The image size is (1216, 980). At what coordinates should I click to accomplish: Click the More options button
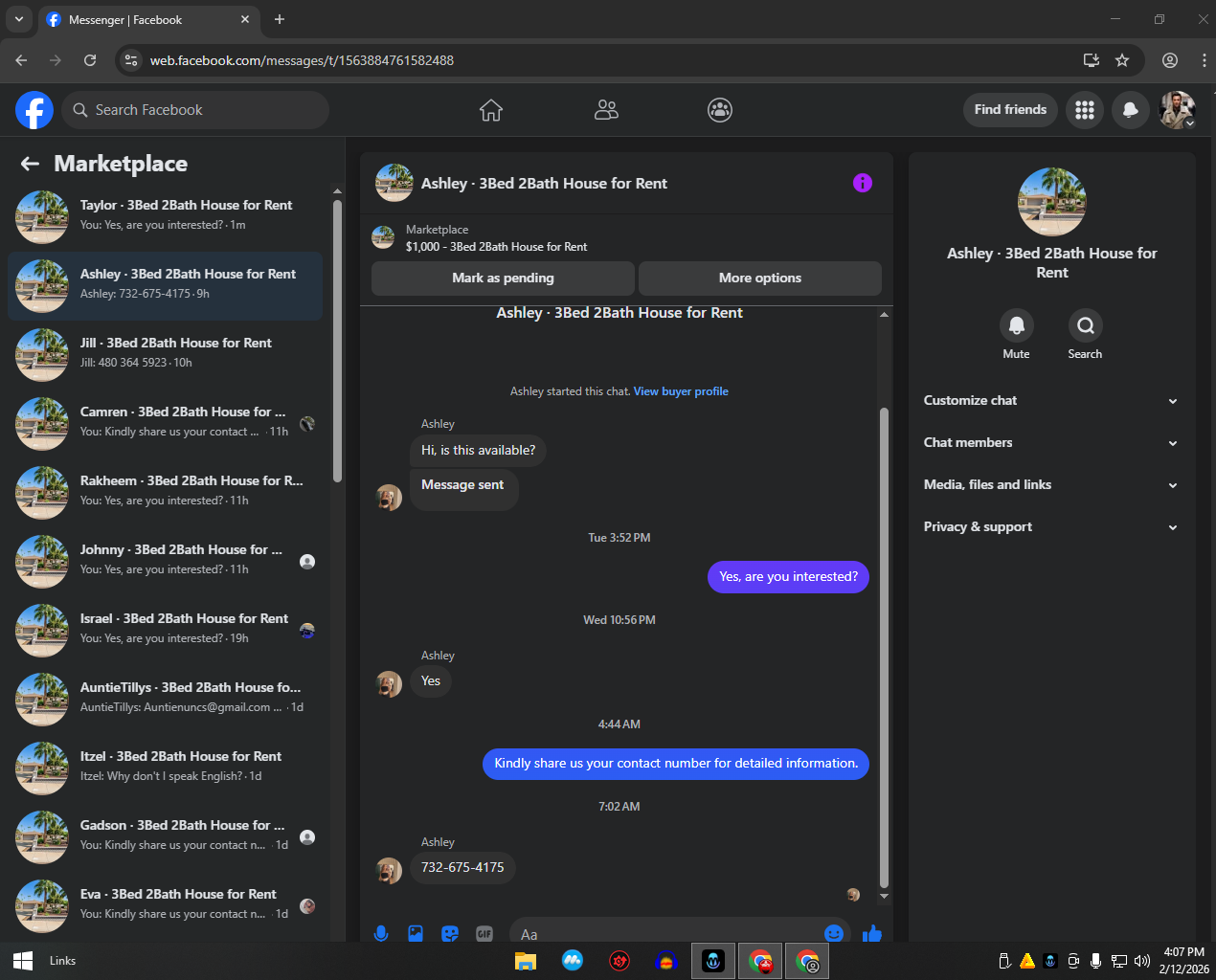click(760, 278)
